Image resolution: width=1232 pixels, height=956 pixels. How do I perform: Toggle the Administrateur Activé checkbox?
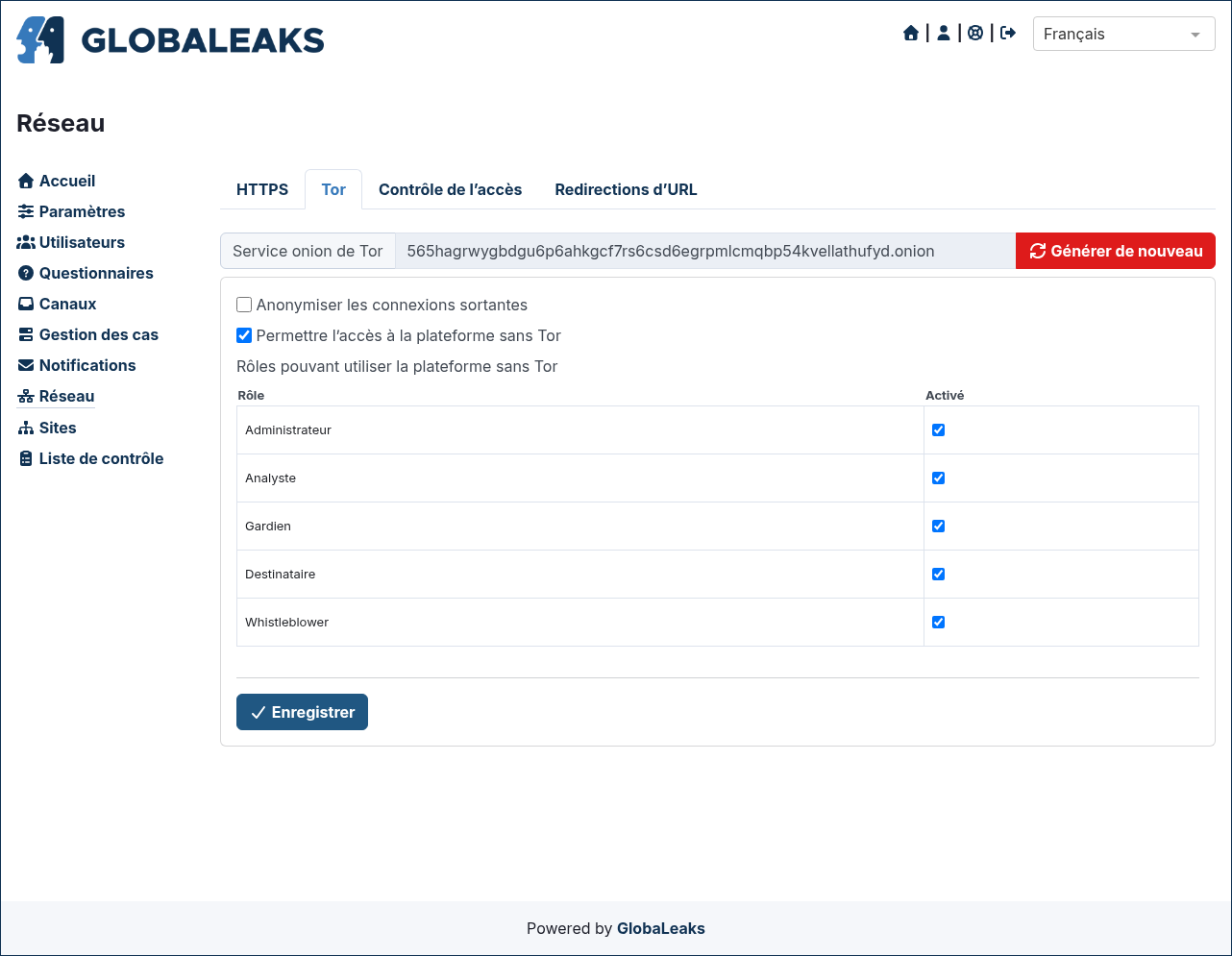pyautogui.click(x=939, y=430)
